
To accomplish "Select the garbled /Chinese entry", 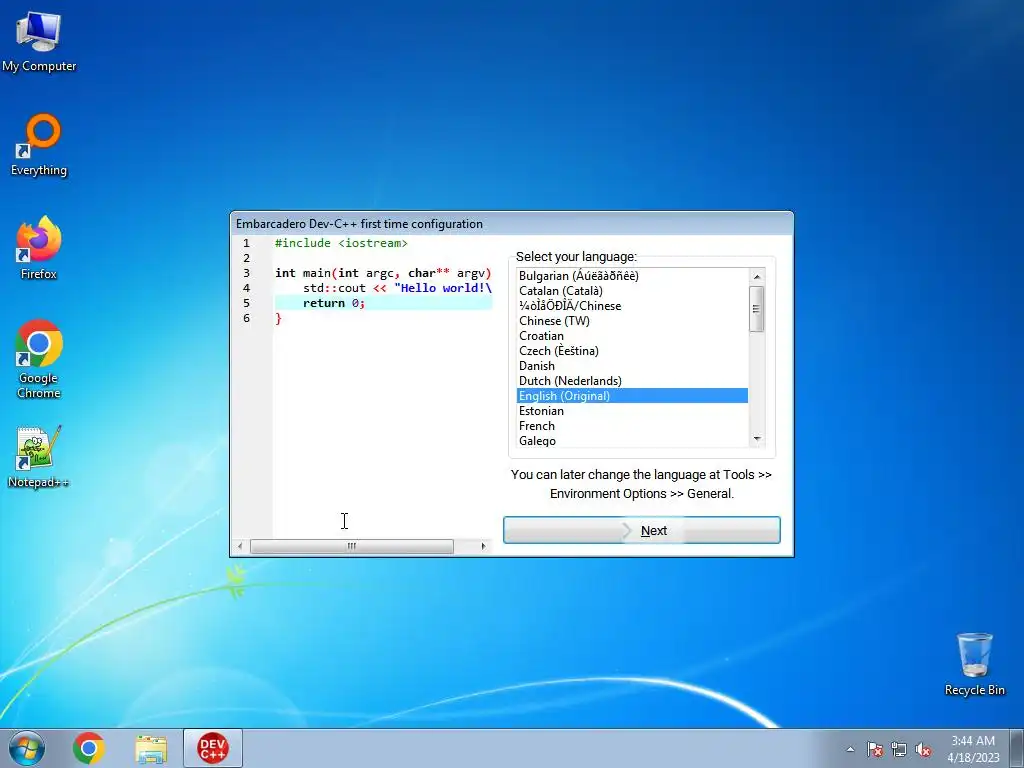I will [x=632, y=306].
